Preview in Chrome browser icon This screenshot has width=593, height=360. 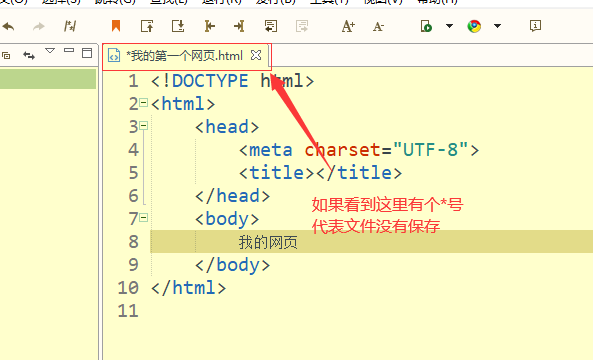coord(474,26)
